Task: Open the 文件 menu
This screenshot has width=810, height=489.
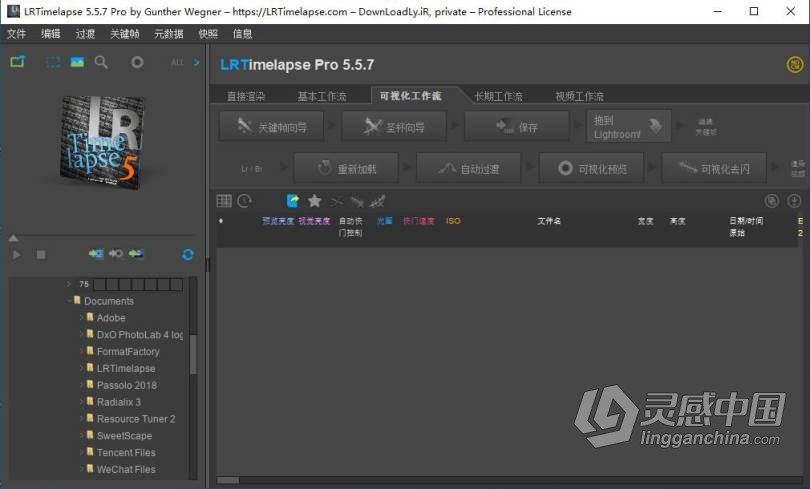Action: point(16,34)
